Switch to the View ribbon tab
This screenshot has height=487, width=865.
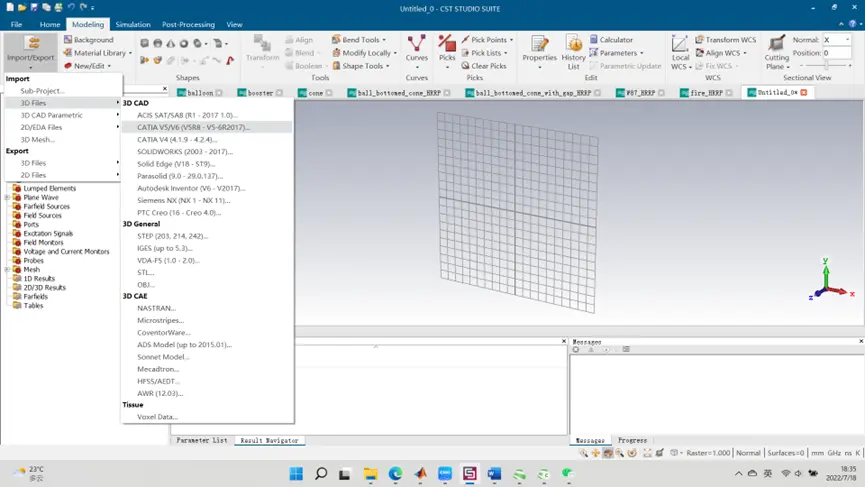pyautogui.click(x=234, y=24)
